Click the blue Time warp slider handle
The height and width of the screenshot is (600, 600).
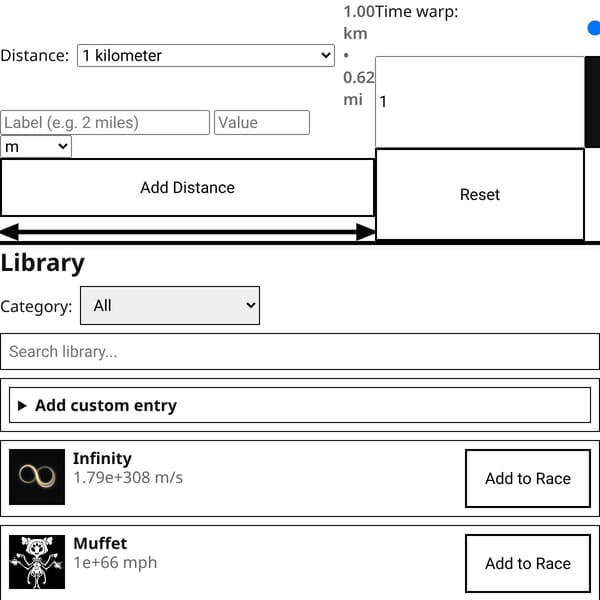click(x=594, y=28)
